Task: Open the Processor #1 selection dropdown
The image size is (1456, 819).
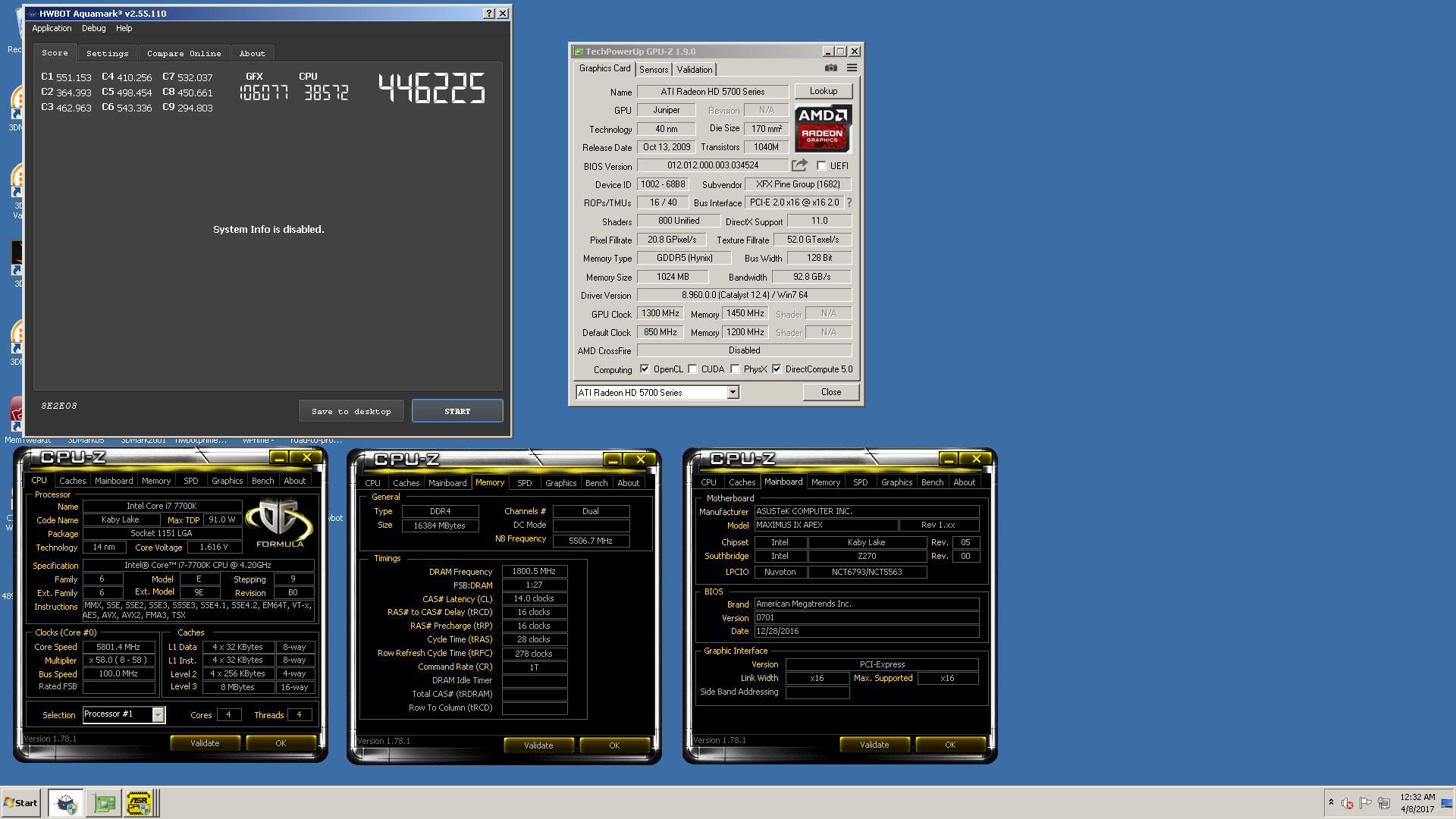Action: (158, 714)
